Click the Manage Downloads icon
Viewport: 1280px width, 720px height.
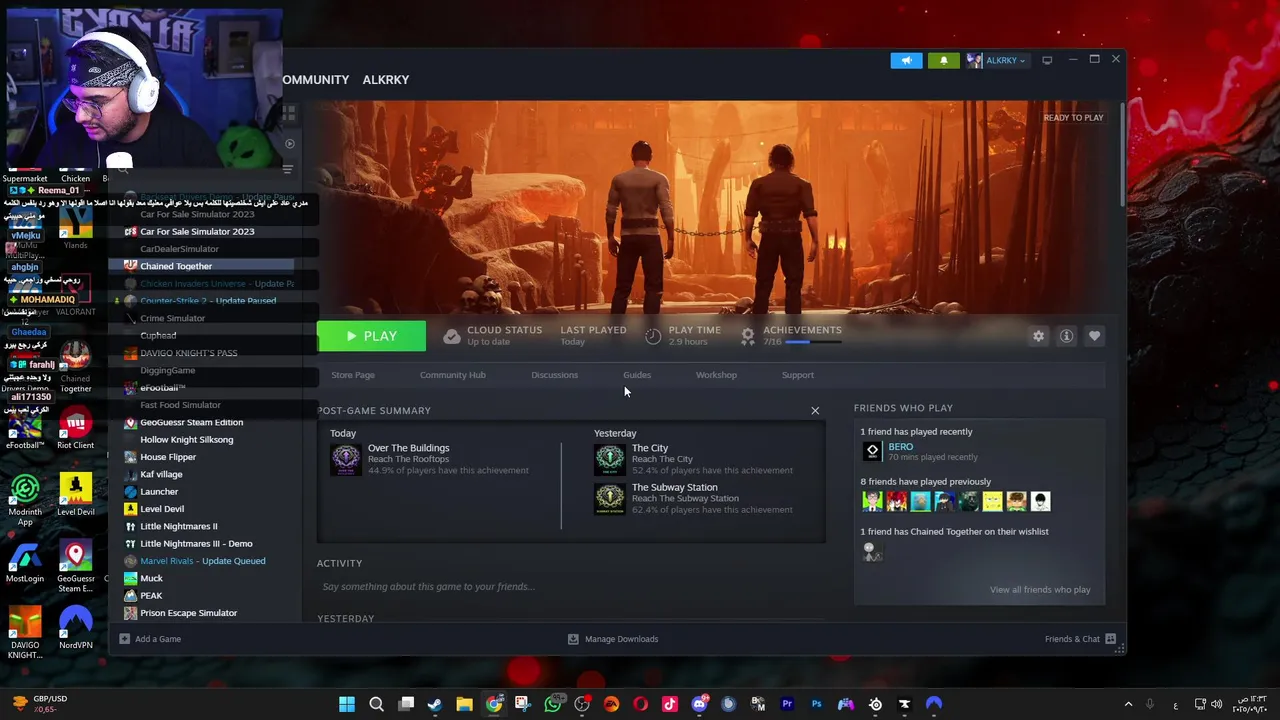(573, 639)
